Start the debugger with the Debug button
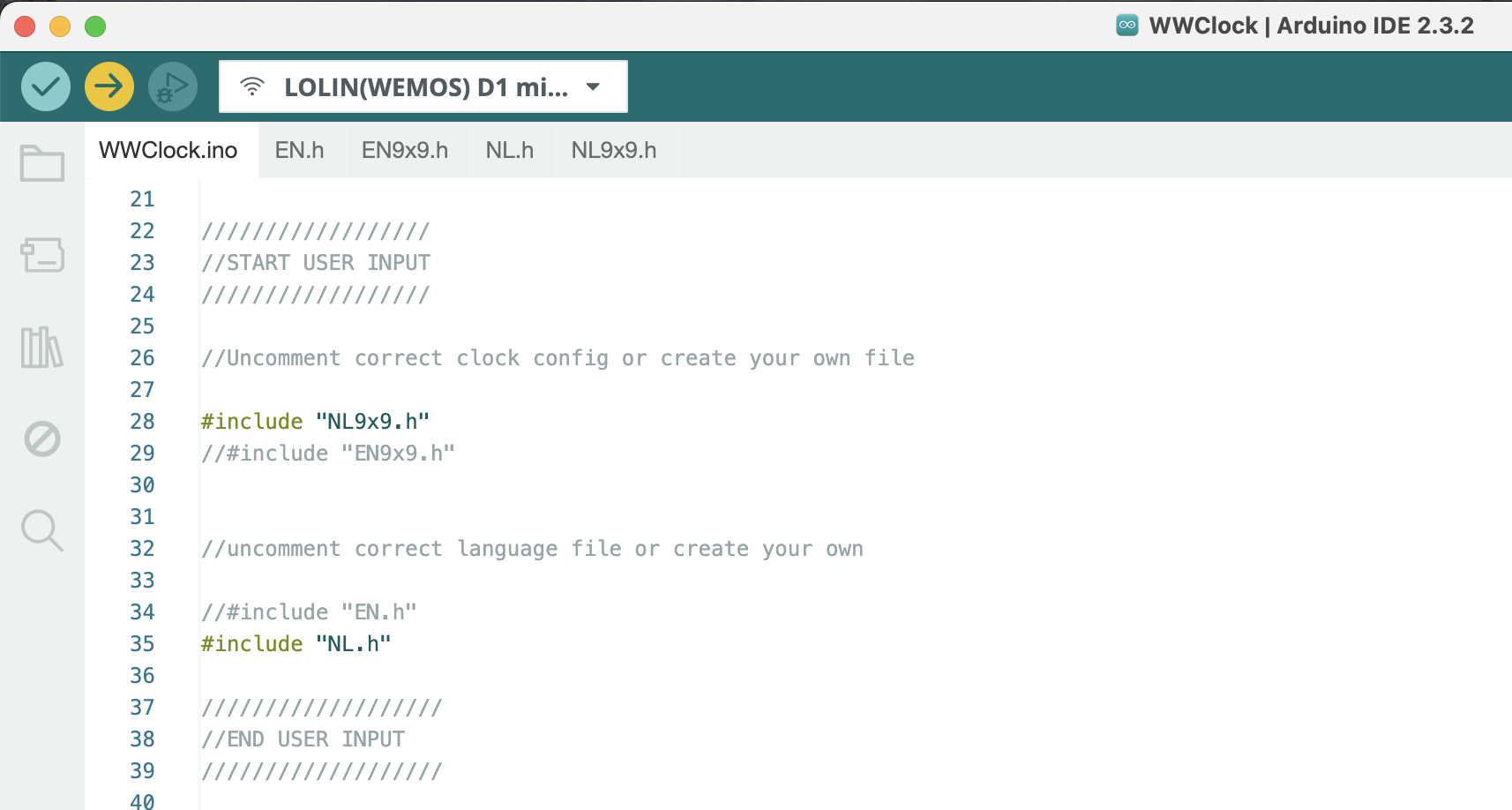Viewport: 1512px width, 810px height. coord(173,86)
